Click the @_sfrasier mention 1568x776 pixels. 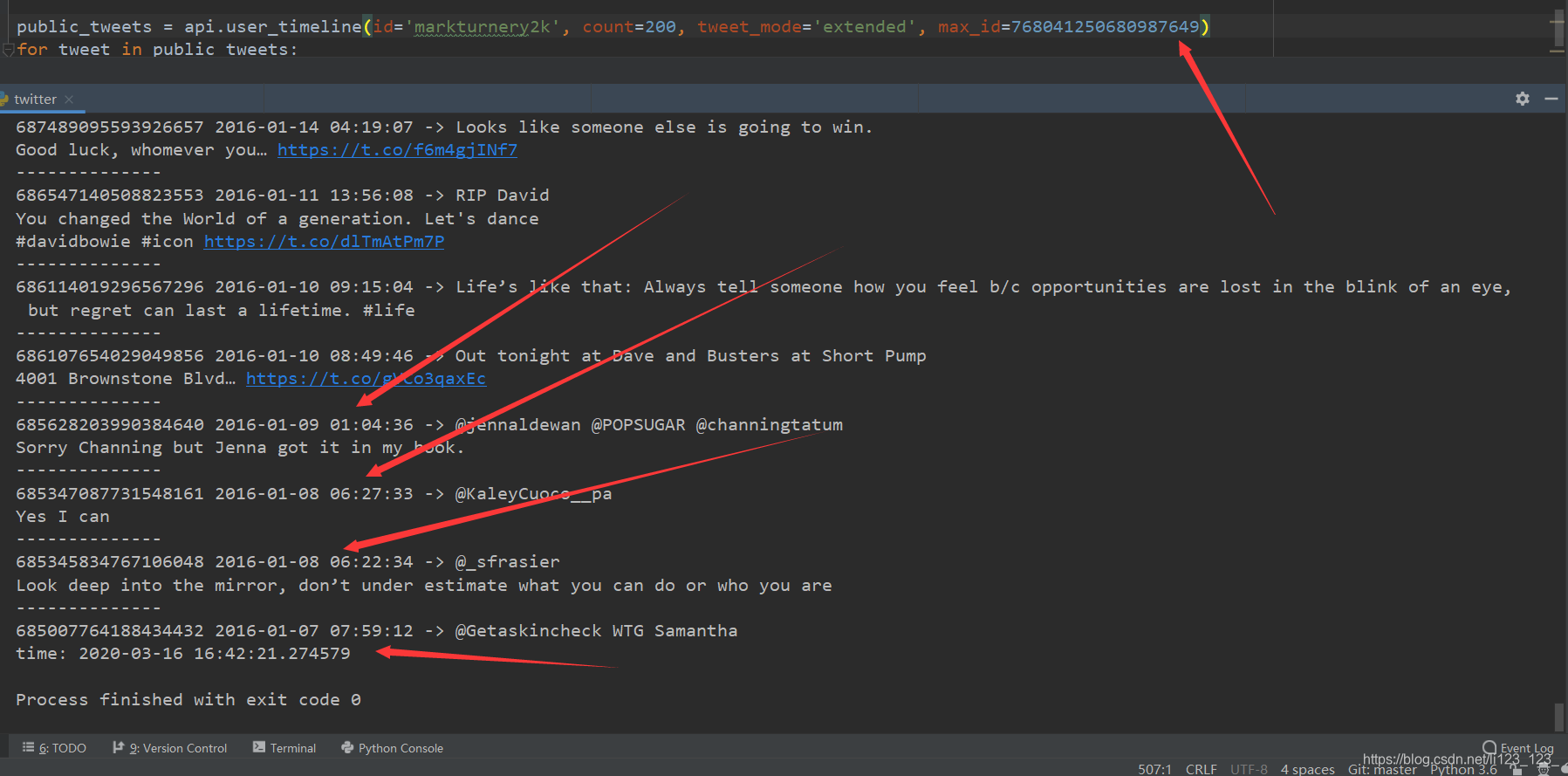tap(507, 562)
